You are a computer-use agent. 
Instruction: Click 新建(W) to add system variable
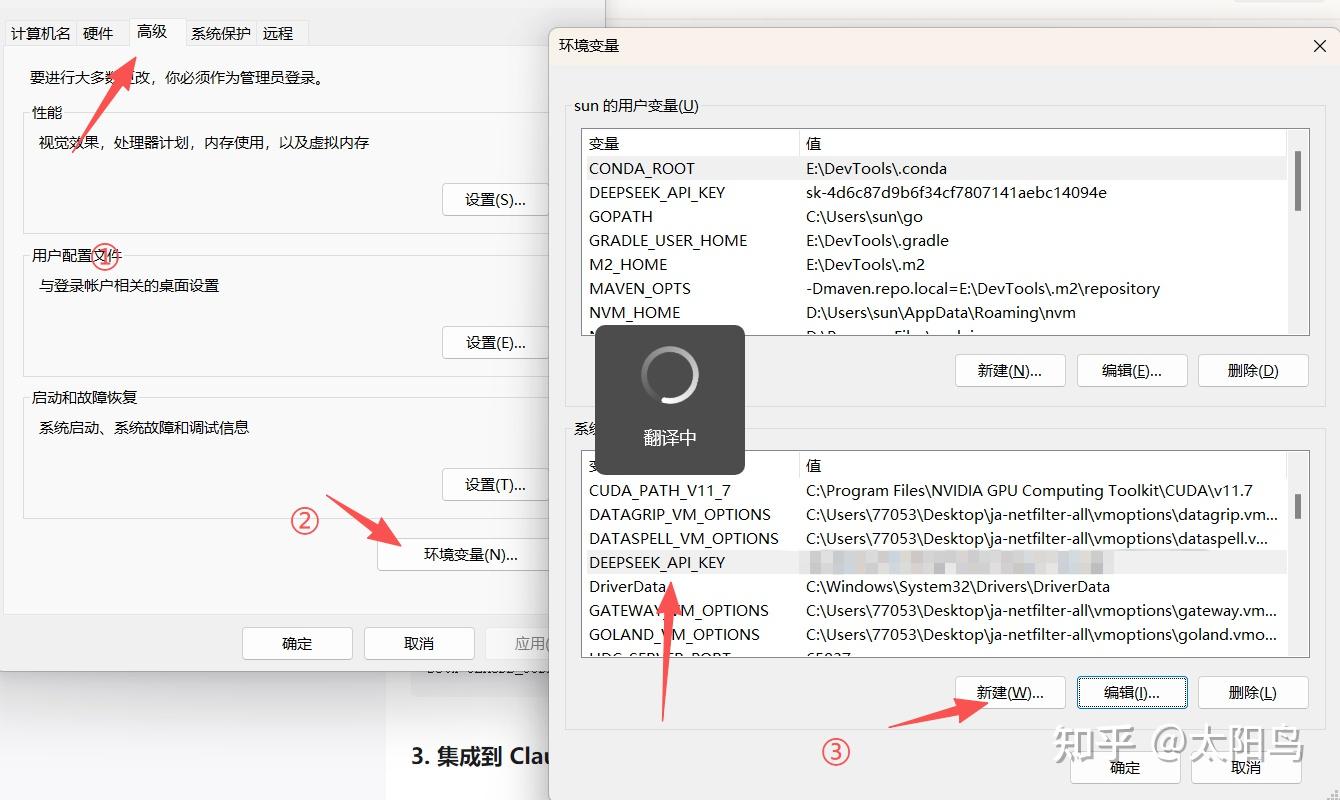(1009, 692)
